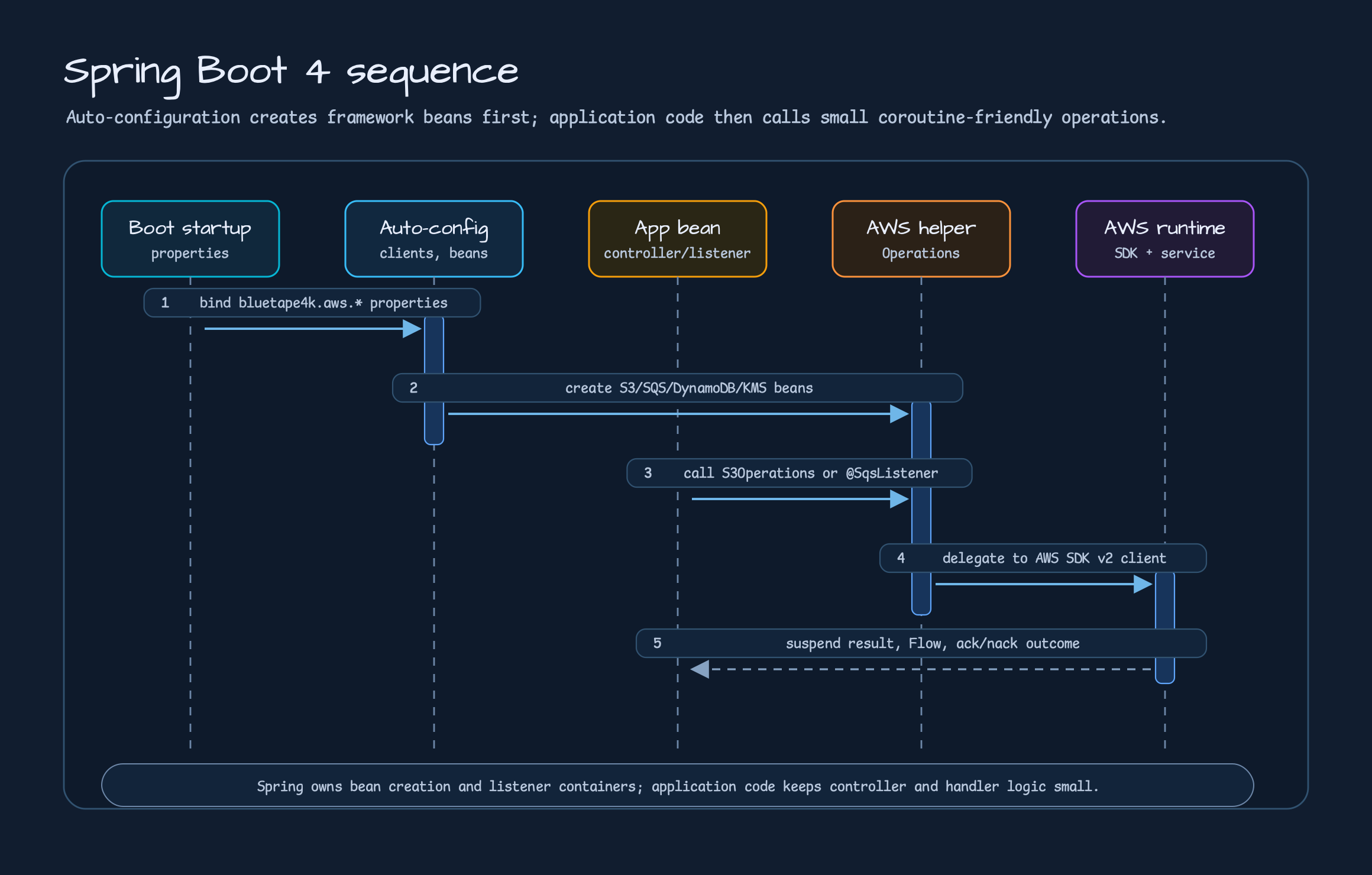Click step 2 'create S3/SQS/DynamoDB/KMS beans' label
Screen dimensions: 1372x875
678,388
